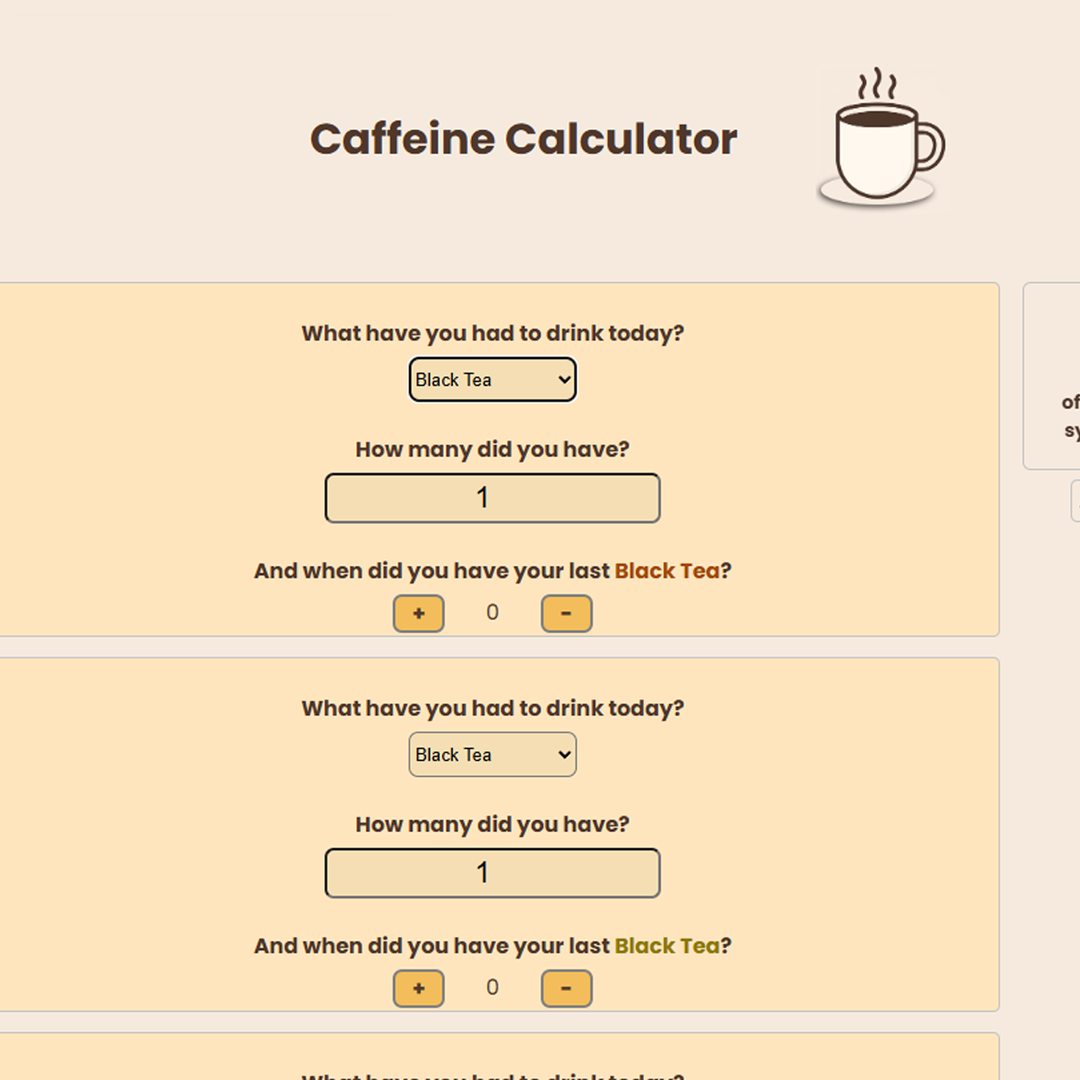The height and width of the screenshot is (1080, 1080).
Task: Click the plus button in the first card
Action: pyautogui.click(x=419, y=613)
